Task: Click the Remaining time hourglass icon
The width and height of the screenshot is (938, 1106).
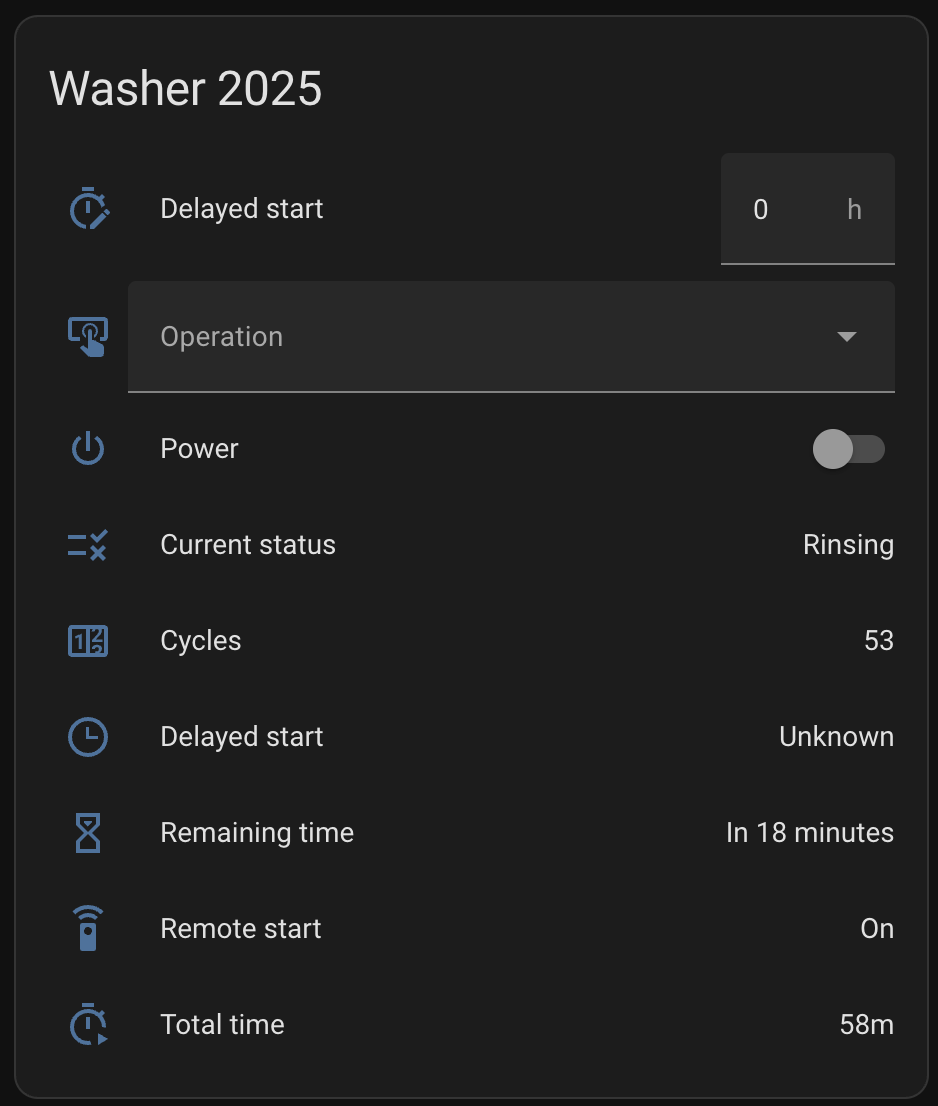Action: tap(88, 833)
